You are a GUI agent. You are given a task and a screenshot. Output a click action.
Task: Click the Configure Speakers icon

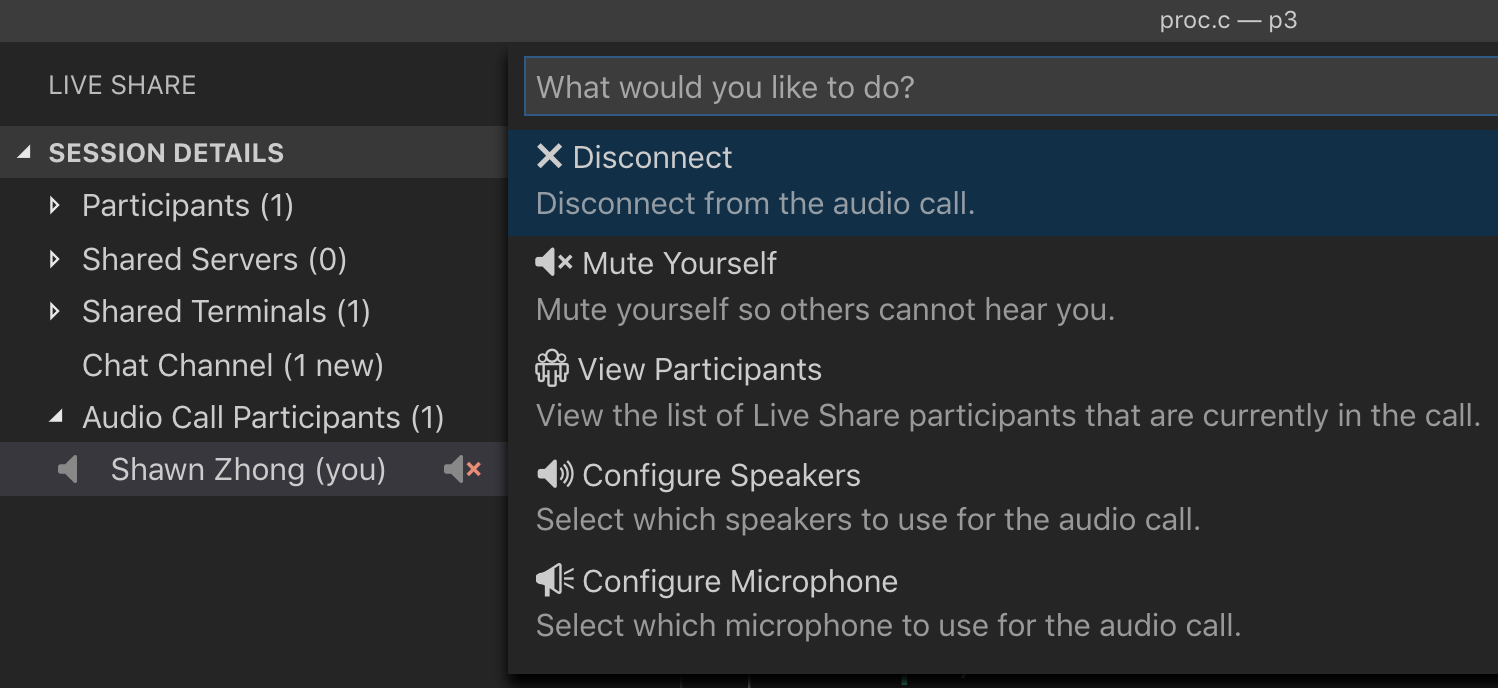(554, 475)
